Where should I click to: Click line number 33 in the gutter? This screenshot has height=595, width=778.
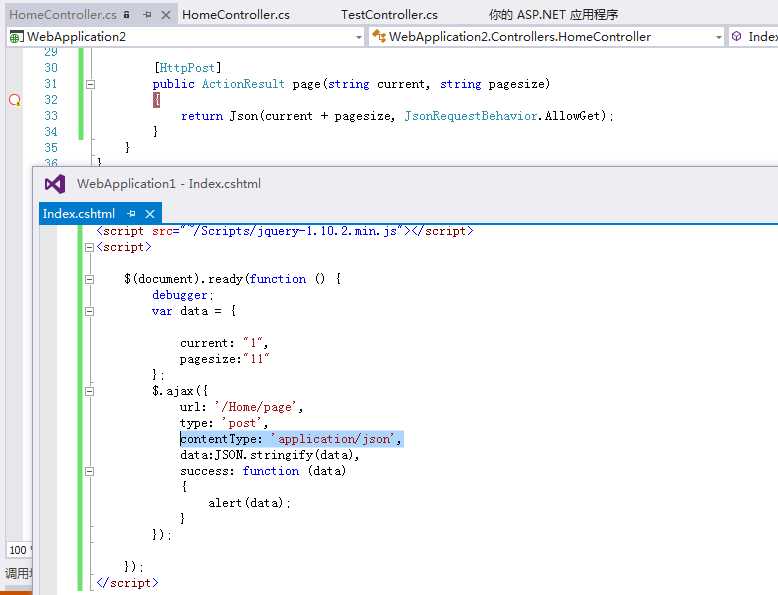tap(51, 116)
